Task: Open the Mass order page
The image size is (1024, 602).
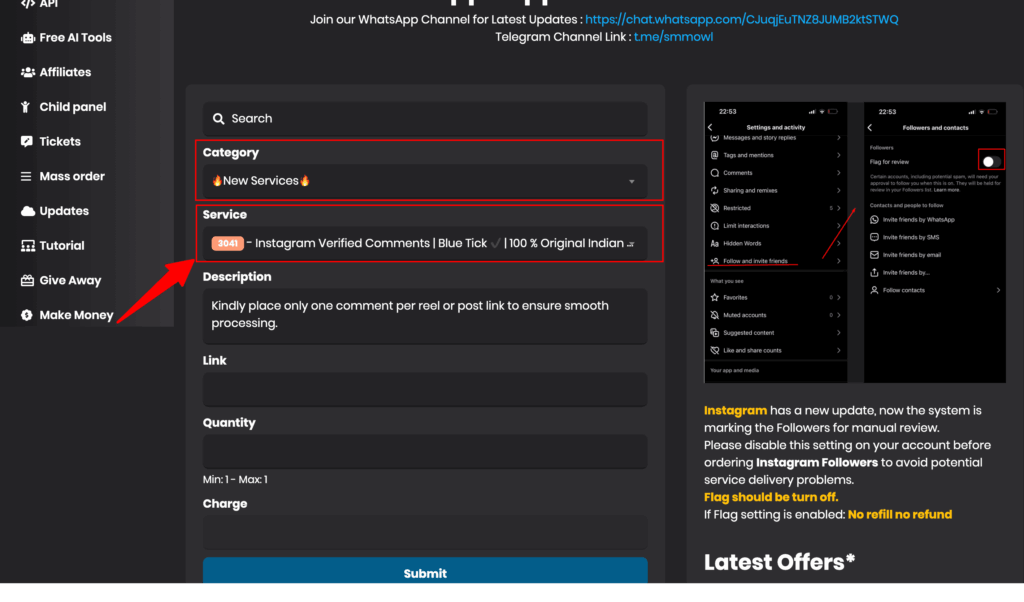Action: pyautogui.click(x=72, y=176)
